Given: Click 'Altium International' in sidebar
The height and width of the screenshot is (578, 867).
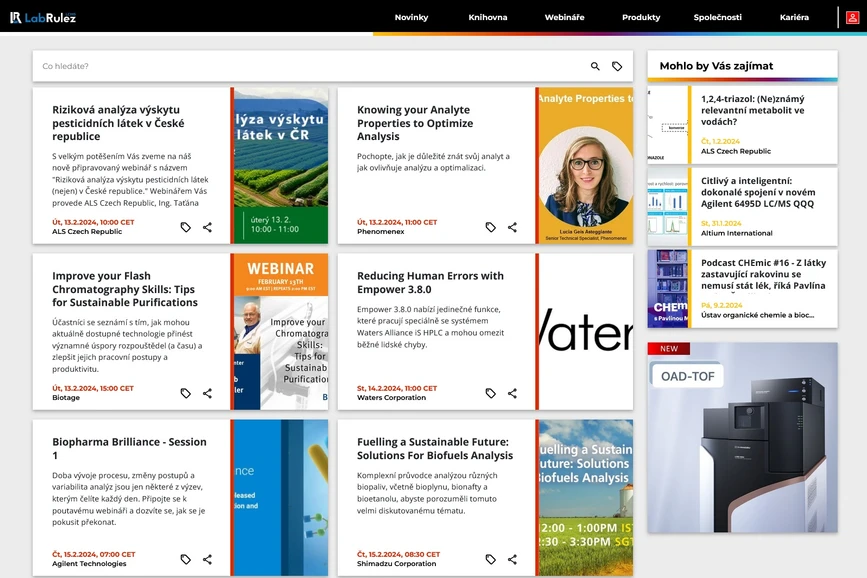Looking at the screenshot, I should pyautogui.click(x=737, y=233).
